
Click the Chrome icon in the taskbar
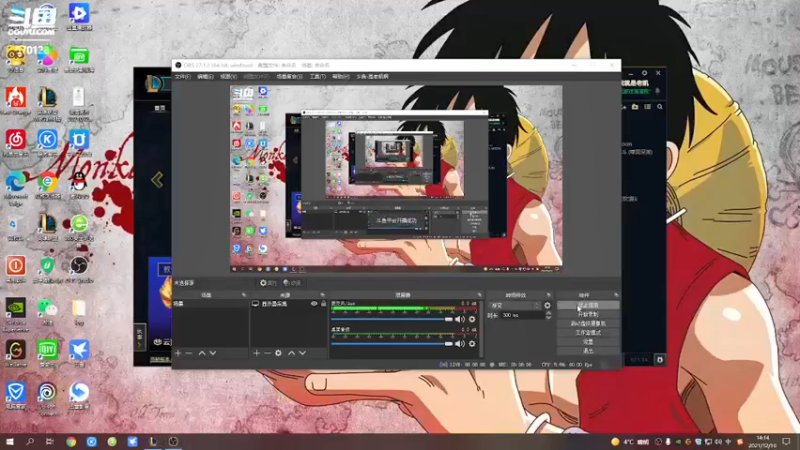tap(71, 441)
